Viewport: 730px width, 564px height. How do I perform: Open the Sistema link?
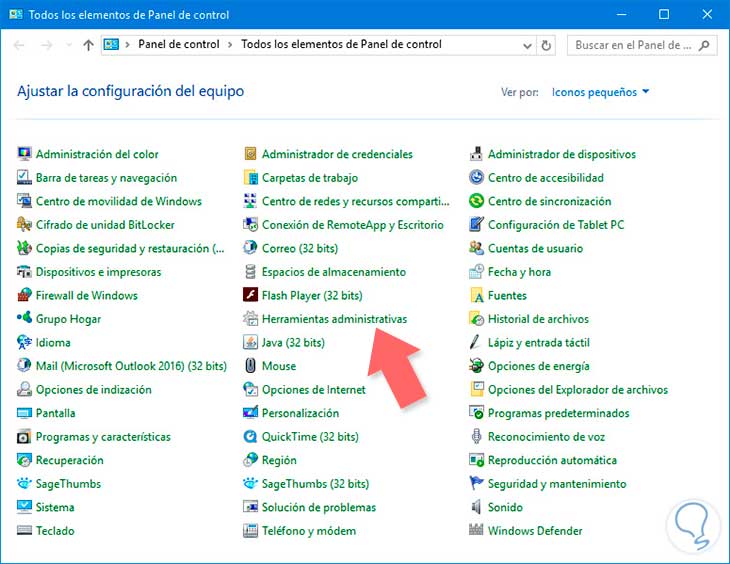tap(55, 507)
